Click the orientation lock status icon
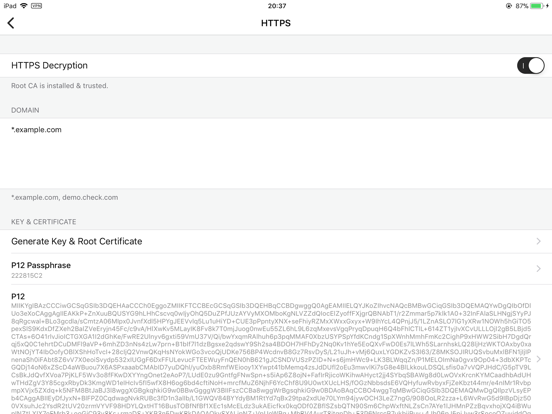The image size is (552, 414). click(x=509, y=6)
